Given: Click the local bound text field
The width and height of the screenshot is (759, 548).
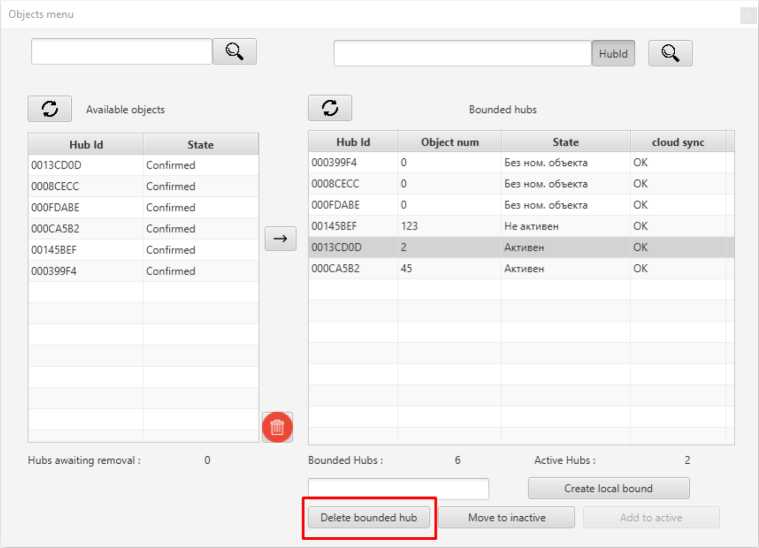Looking at the screenshot, I should 398,488.
